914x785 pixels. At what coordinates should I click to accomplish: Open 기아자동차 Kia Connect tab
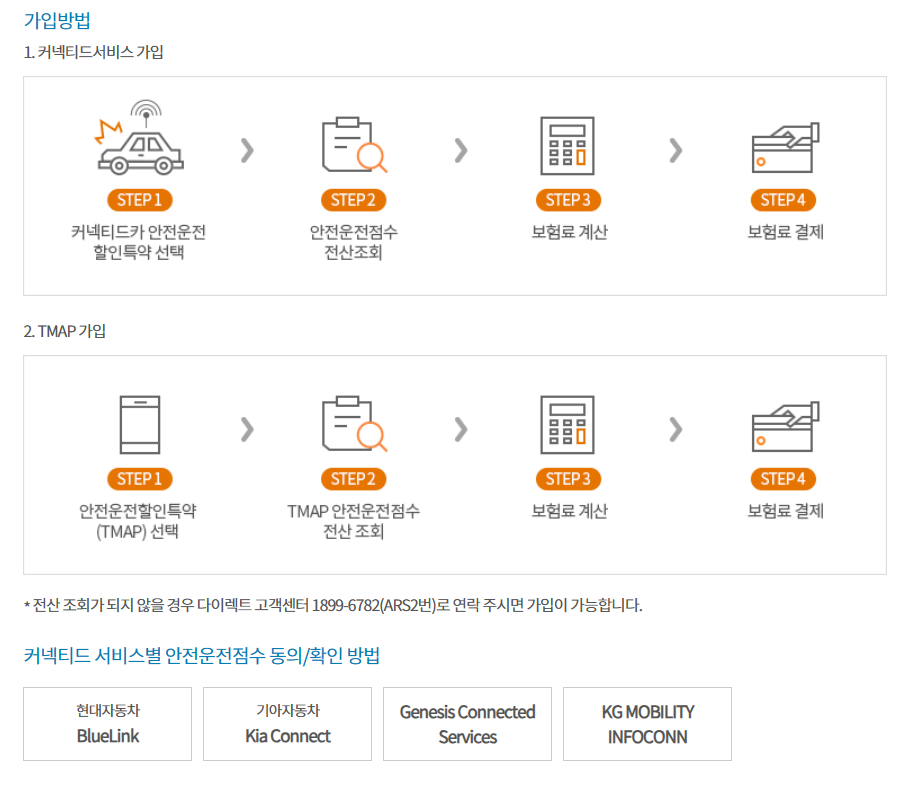coord(287,724)
